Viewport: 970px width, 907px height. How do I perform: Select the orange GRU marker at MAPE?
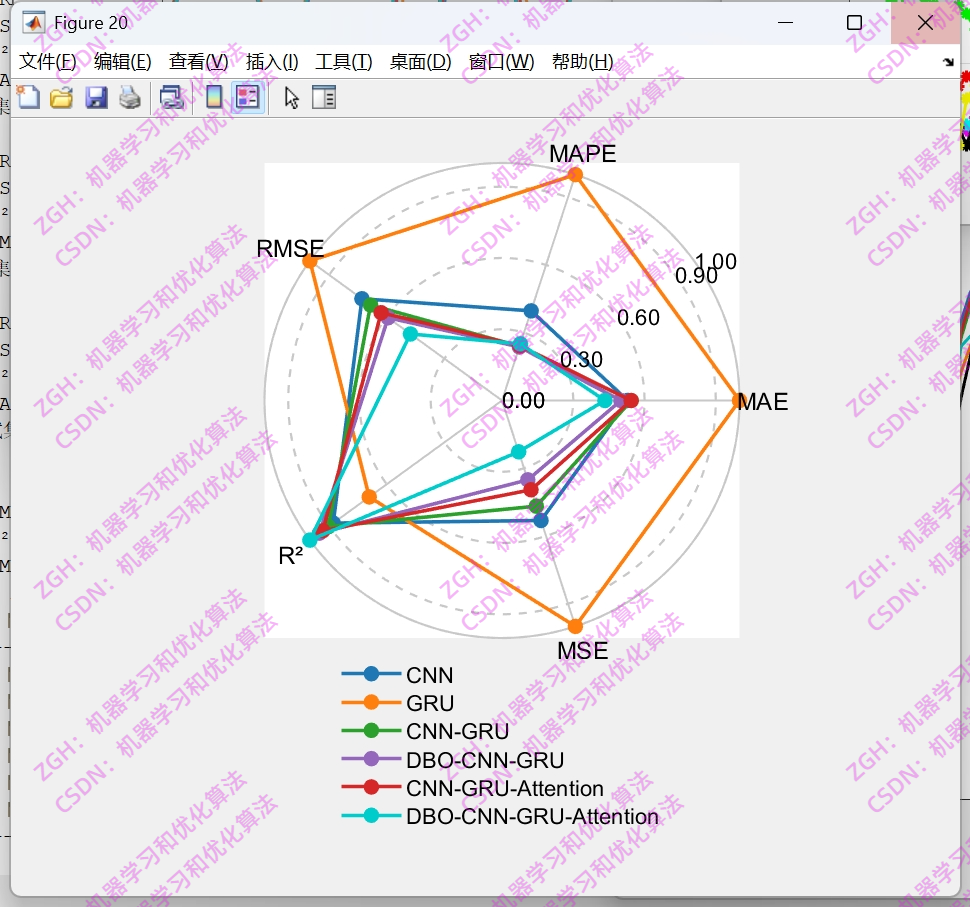[x=575, y=174]
